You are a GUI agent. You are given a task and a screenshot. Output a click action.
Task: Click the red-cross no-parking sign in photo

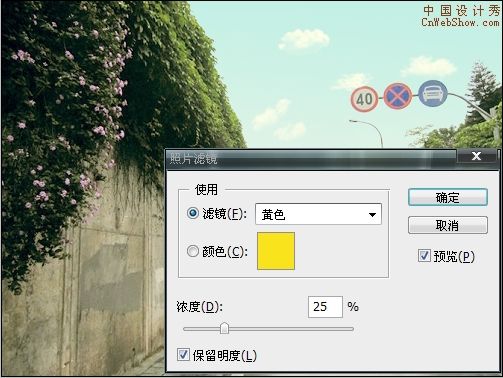397,96
